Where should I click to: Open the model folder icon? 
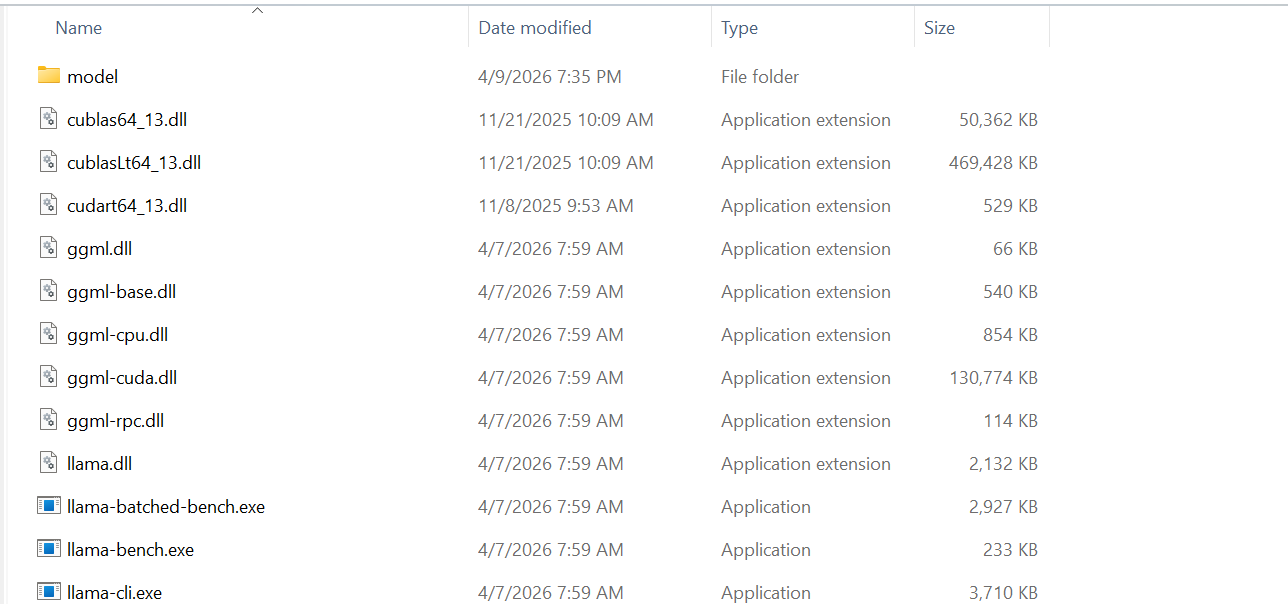tap(48, 75)
